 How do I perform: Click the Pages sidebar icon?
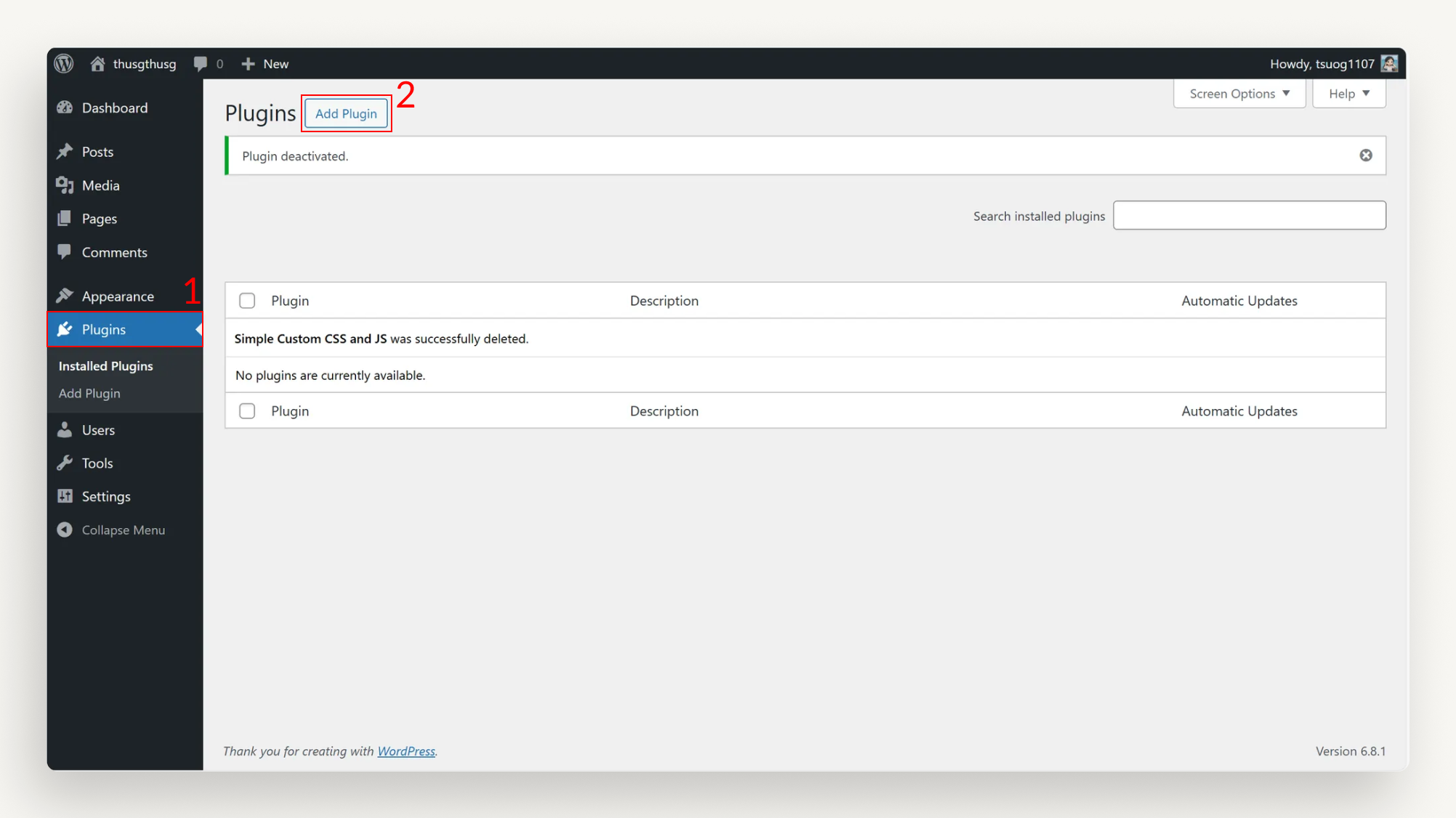pyautogui.click(x=65, y=218)
